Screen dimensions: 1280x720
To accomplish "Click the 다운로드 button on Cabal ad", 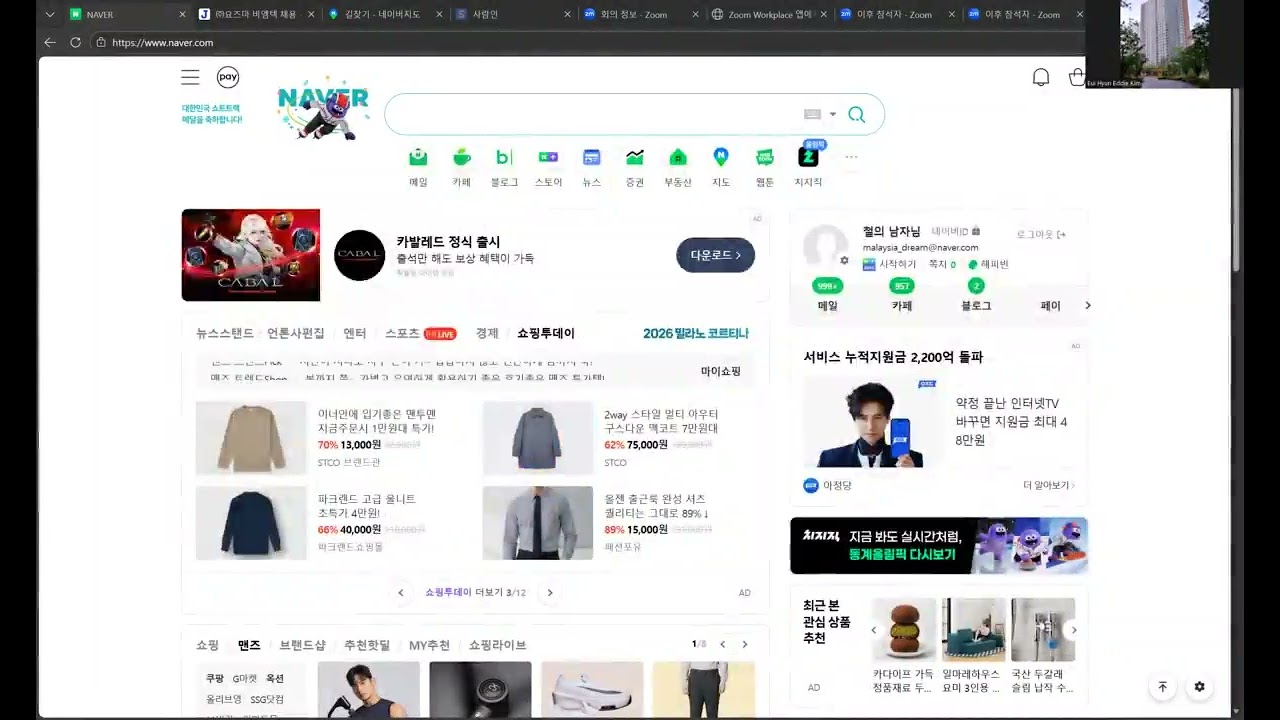I will click(715, 255).
